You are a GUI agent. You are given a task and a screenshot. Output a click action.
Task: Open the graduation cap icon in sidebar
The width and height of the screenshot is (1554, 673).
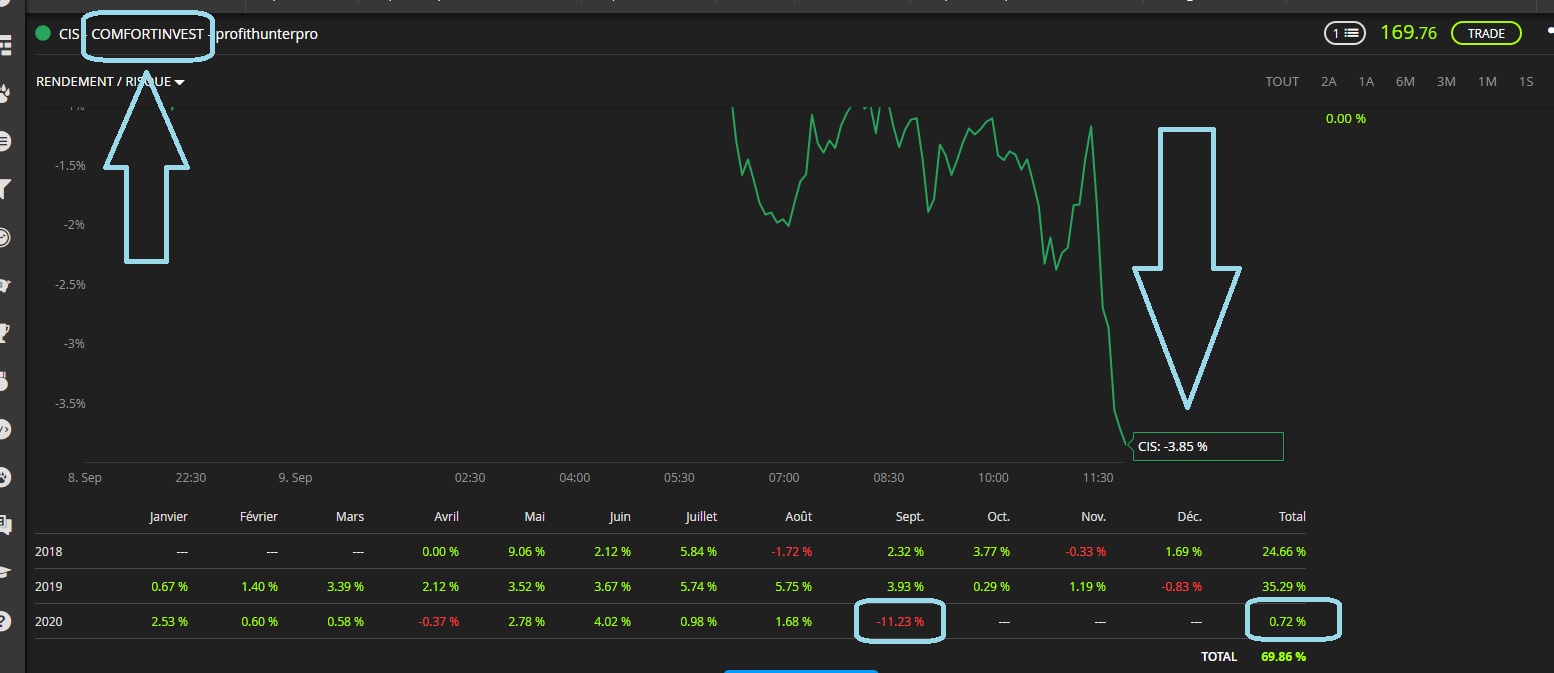(5, 572)
